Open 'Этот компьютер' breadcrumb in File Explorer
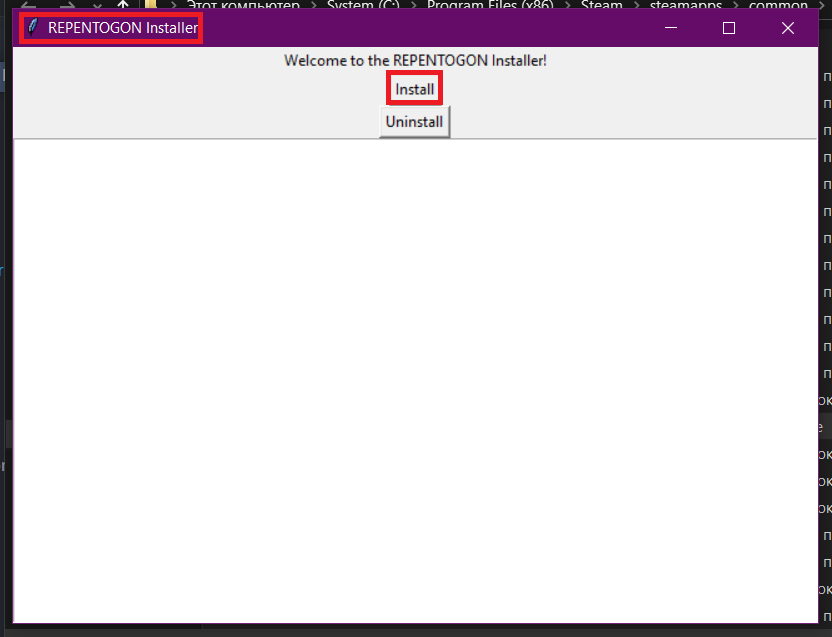 click(243, 5)
